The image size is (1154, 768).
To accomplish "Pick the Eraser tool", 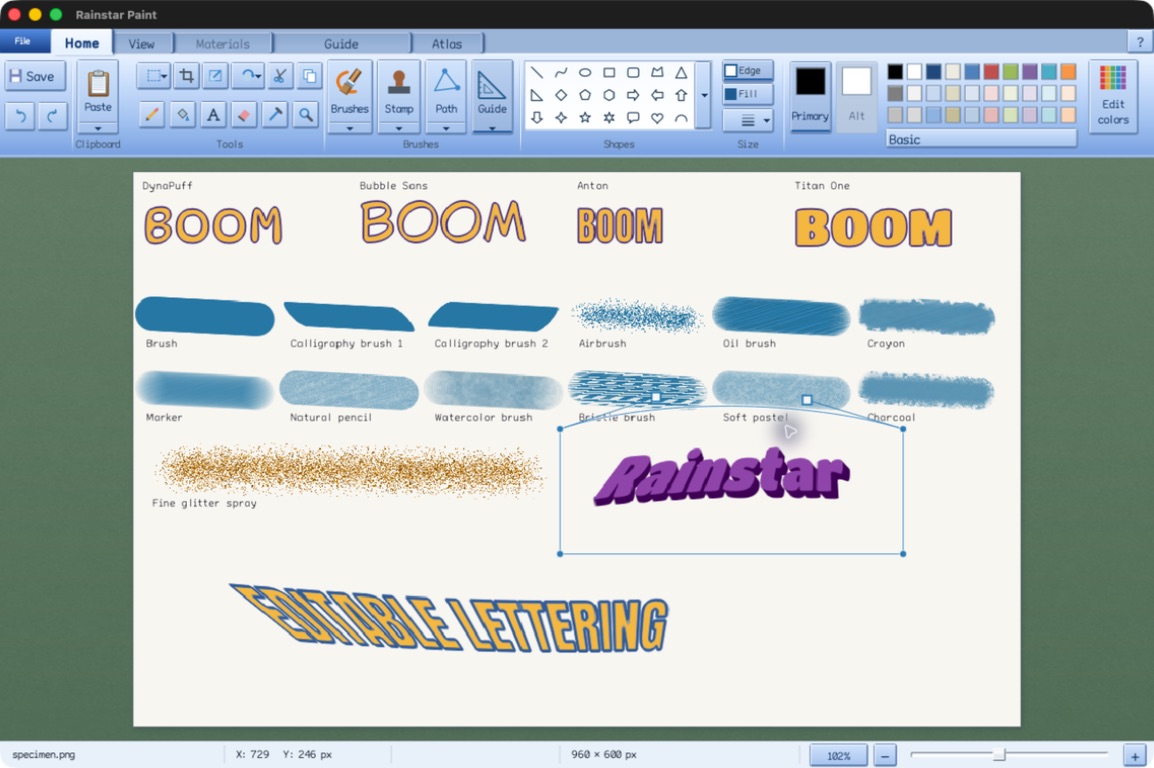I will click(244, 115).
